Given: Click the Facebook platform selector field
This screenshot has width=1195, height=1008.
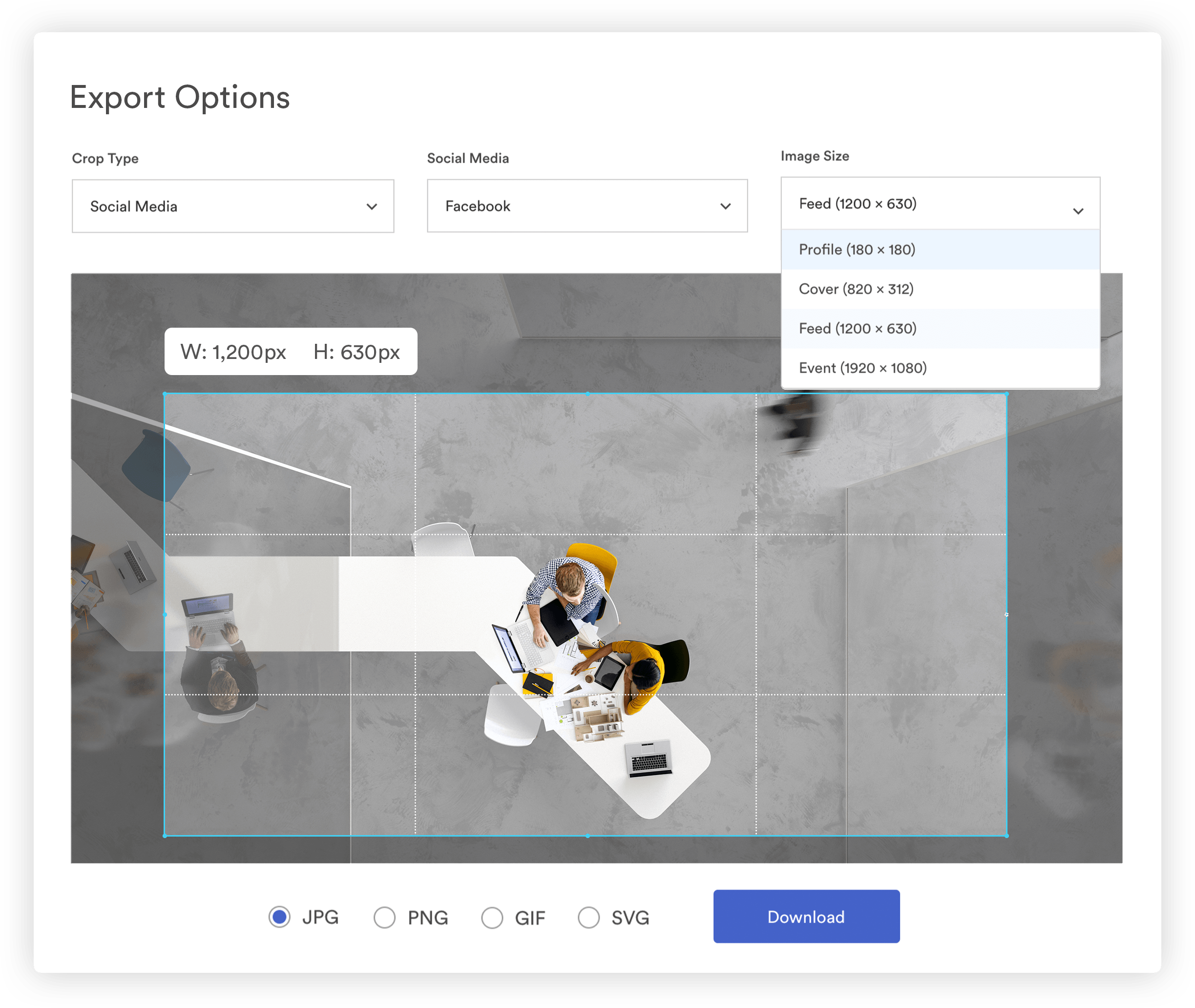Looking at the screenshot, I should click(x=587, y=206).
